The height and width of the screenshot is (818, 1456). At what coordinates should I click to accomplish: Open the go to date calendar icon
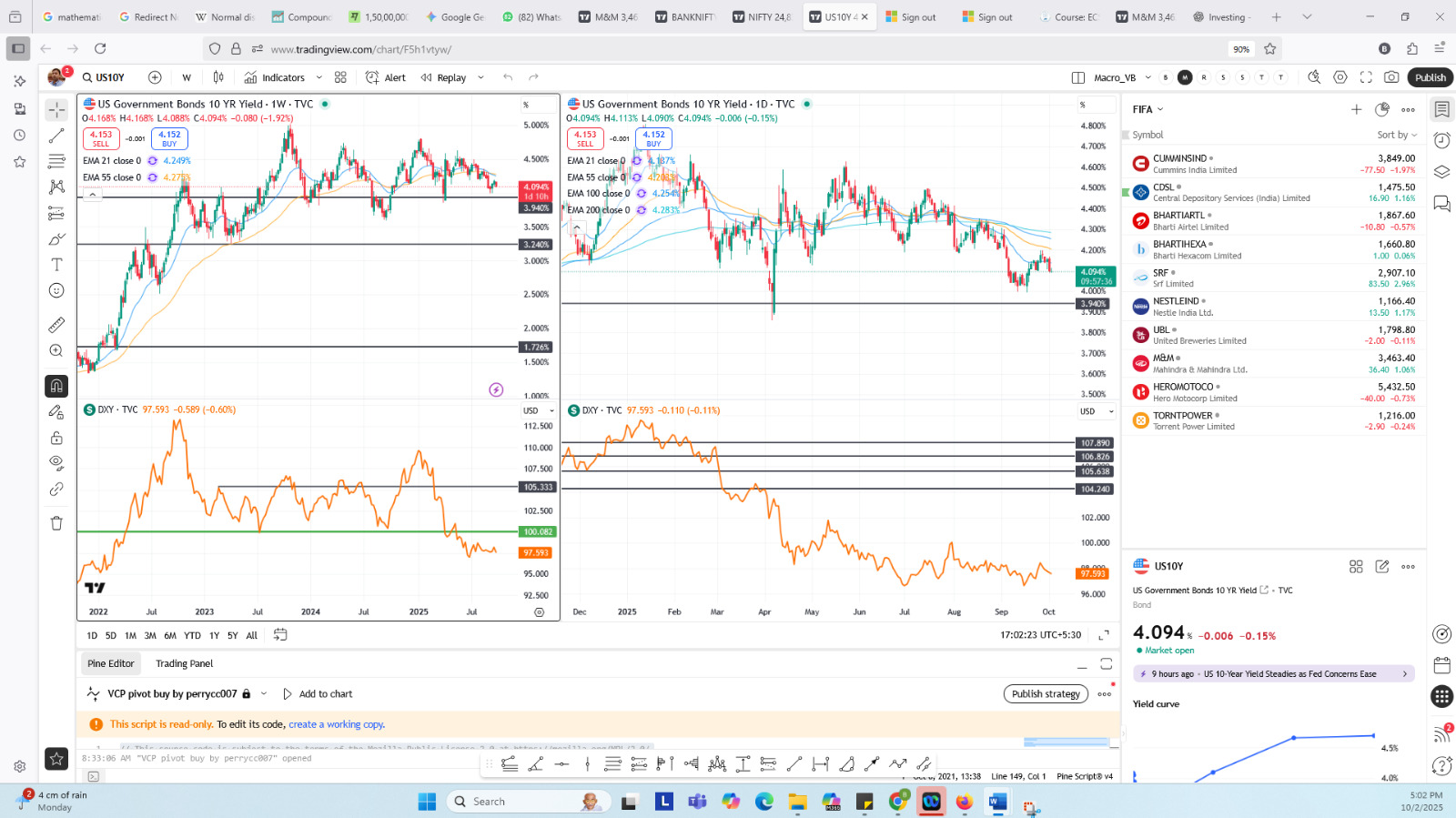(280, 635)
